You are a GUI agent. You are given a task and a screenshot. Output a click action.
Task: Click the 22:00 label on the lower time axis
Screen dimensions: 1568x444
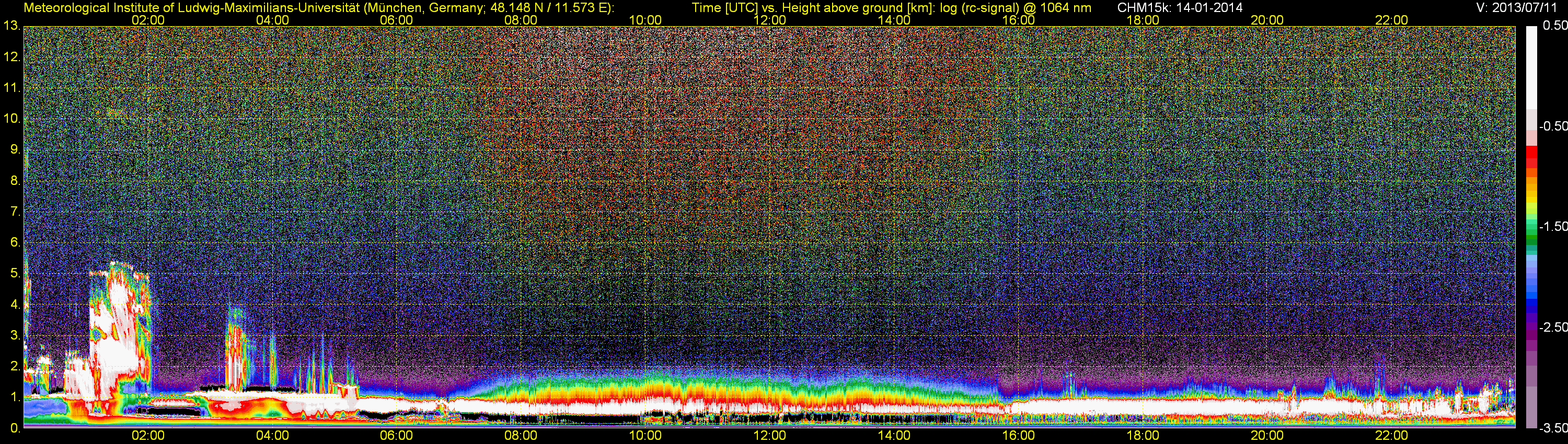(x=1391, y=436)
